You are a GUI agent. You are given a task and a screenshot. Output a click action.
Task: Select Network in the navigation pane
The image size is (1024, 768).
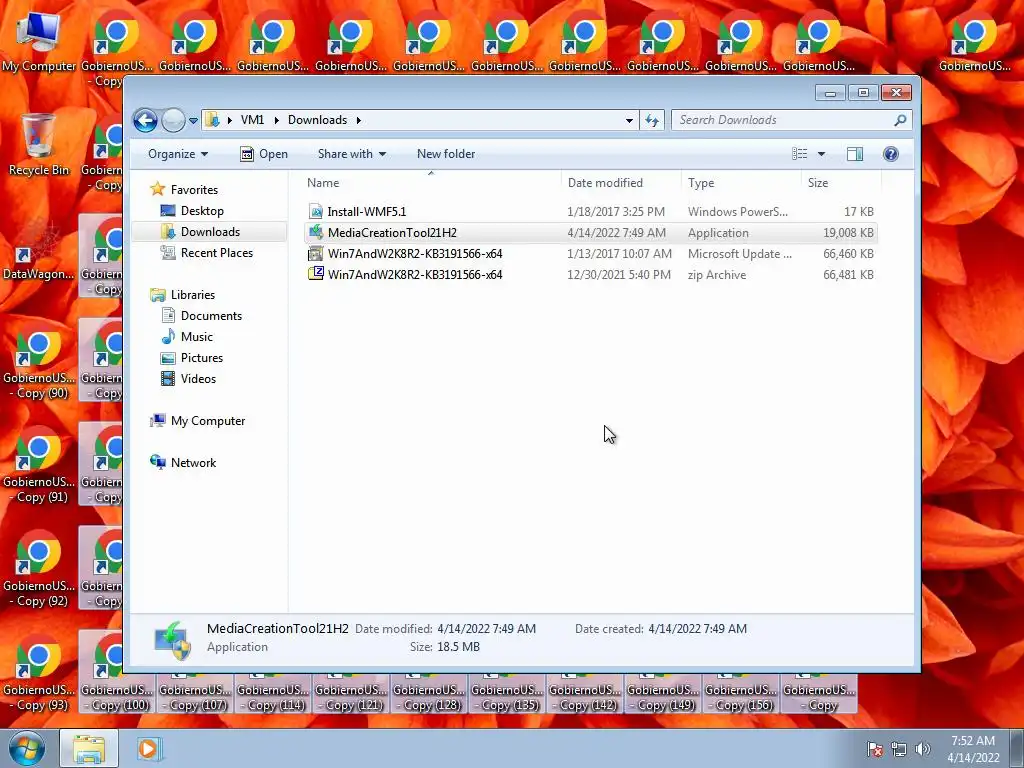point(193,463)
